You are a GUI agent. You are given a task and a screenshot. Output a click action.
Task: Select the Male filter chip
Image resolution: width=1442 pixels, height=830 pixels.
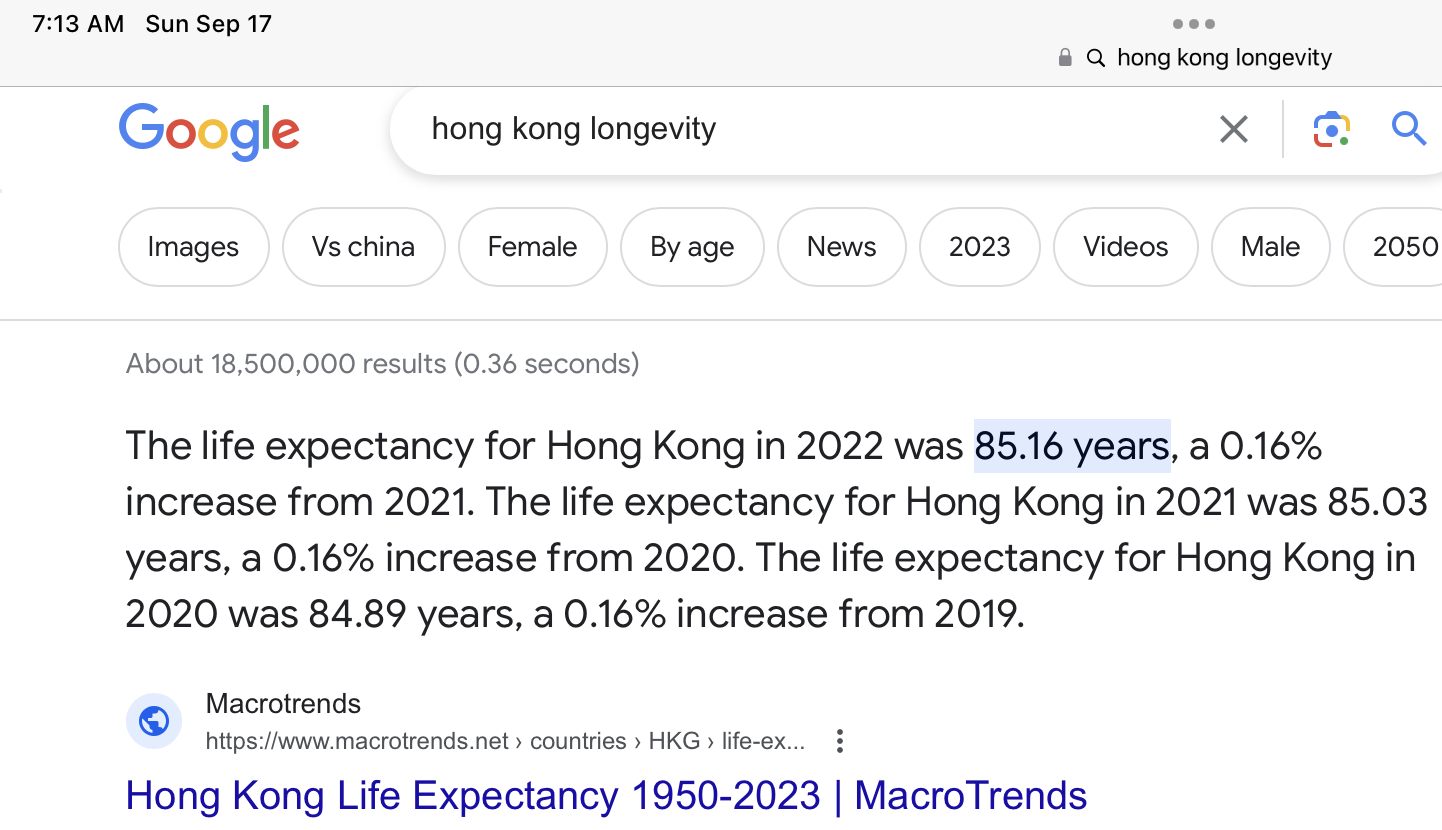click(x=1270, y=247)
